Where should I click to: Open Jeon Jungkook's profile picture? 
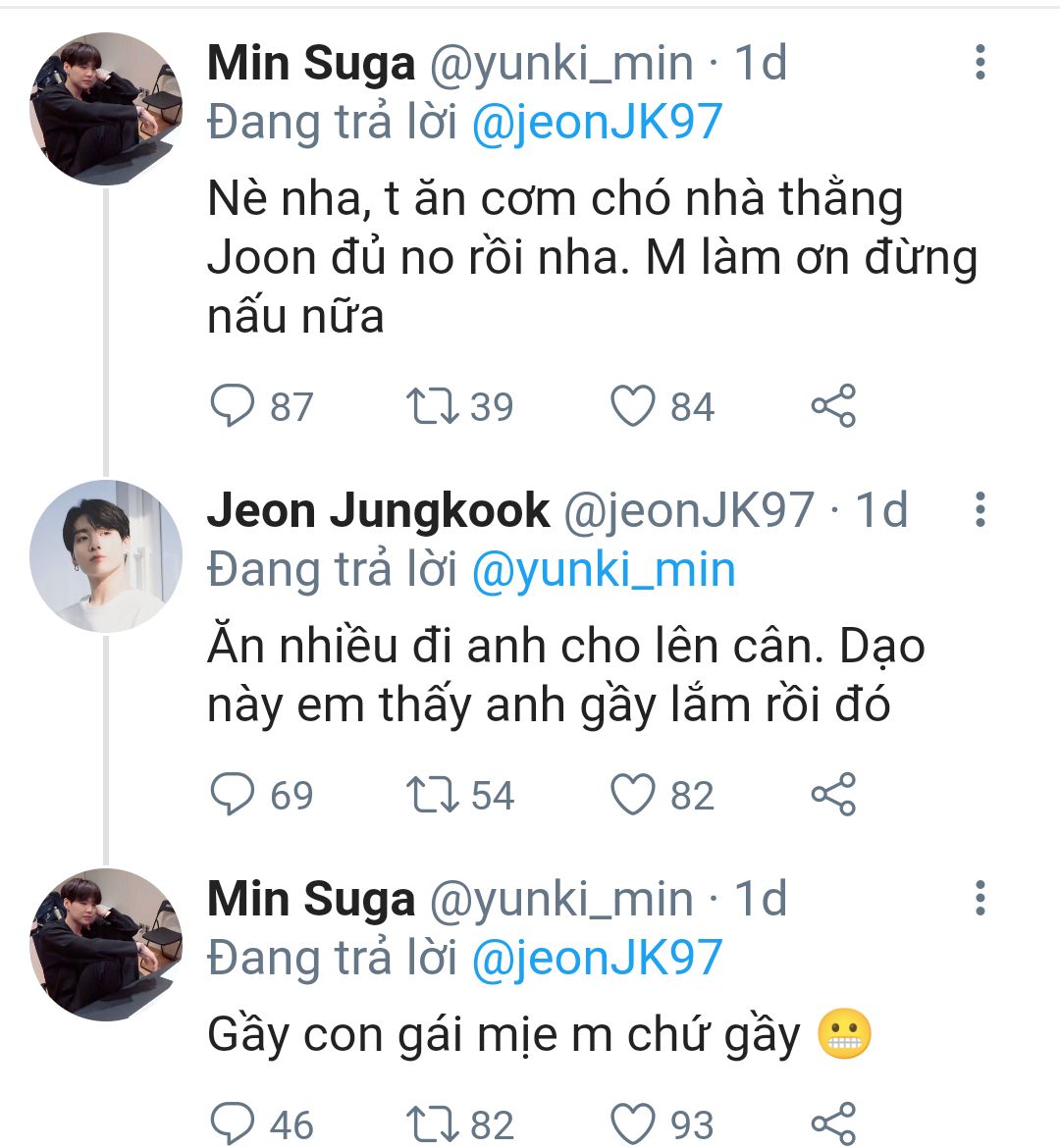pos(106,555)
